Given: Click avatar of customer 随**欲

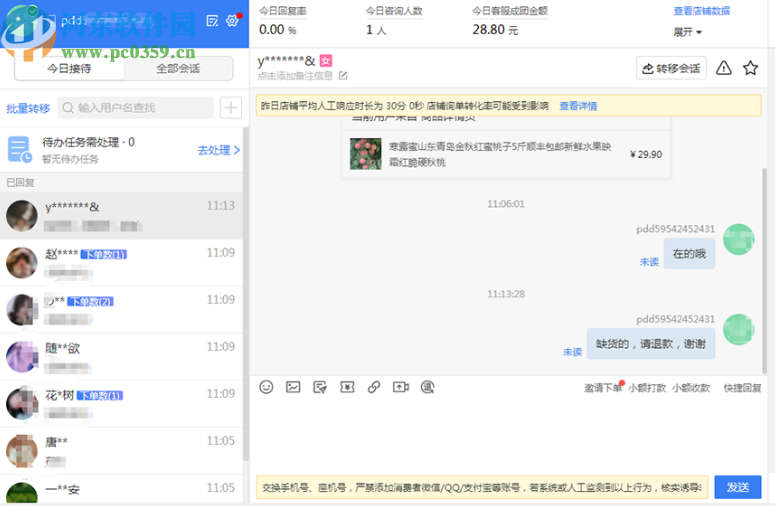Looking at the screenshot, I should point(22,357).
